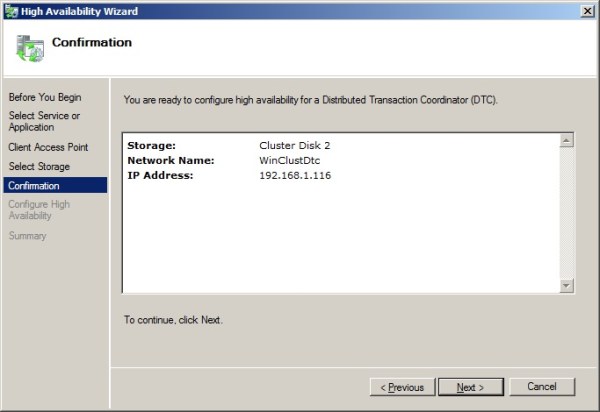Close the High Availability Wizard window
The height and width of the screenshot is (412, 600).
coord(585,11)
